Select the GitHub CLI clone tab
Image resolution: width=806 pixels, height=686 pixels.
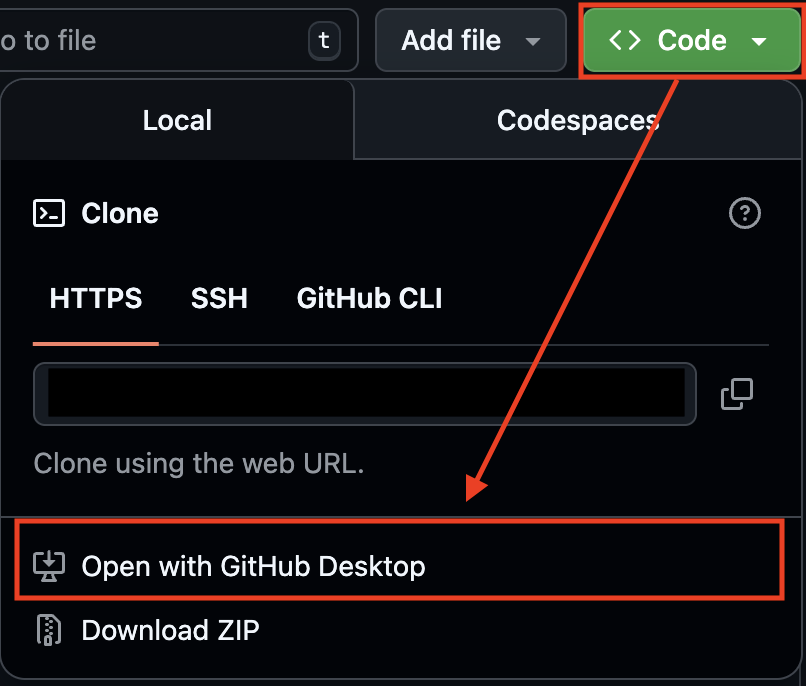[369, 298]
